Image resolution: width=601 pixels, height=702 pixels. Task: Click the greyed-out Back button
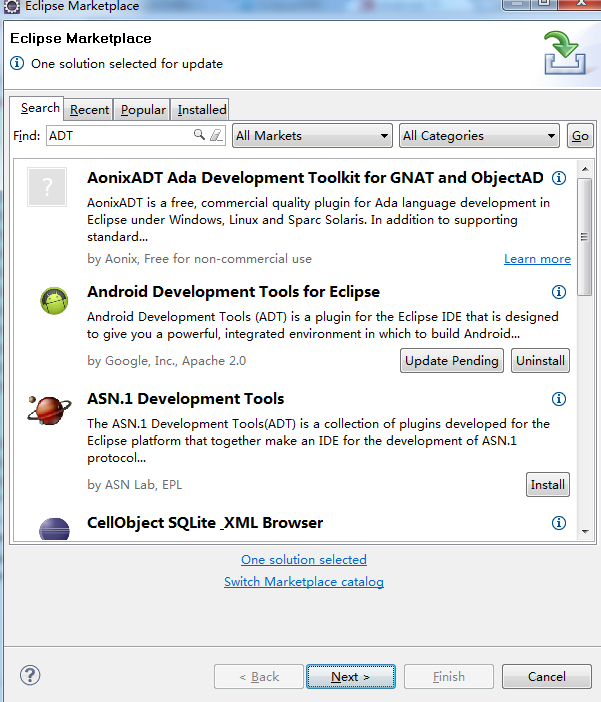point(259,676)
